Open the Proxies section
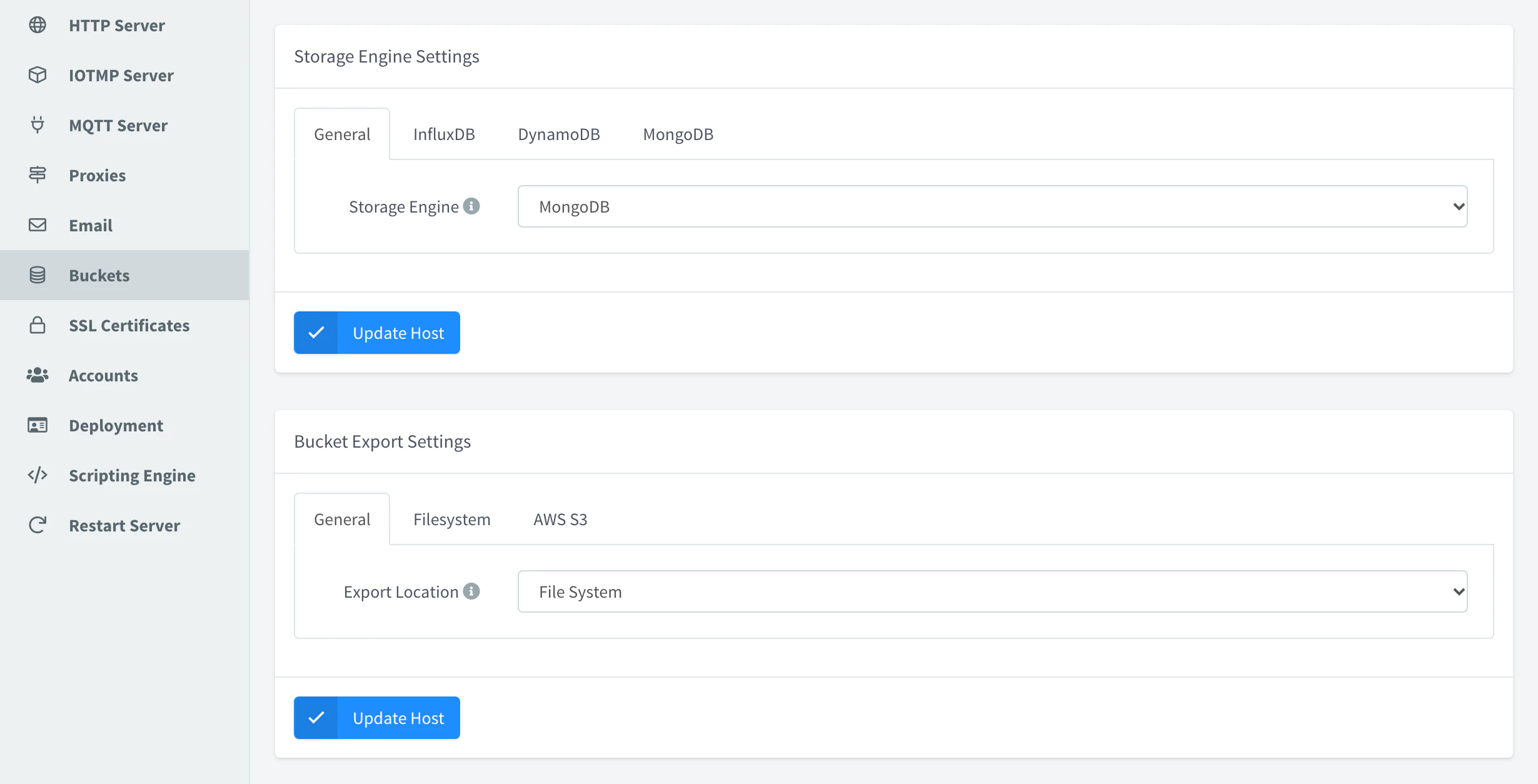 (x=124, y=175)
